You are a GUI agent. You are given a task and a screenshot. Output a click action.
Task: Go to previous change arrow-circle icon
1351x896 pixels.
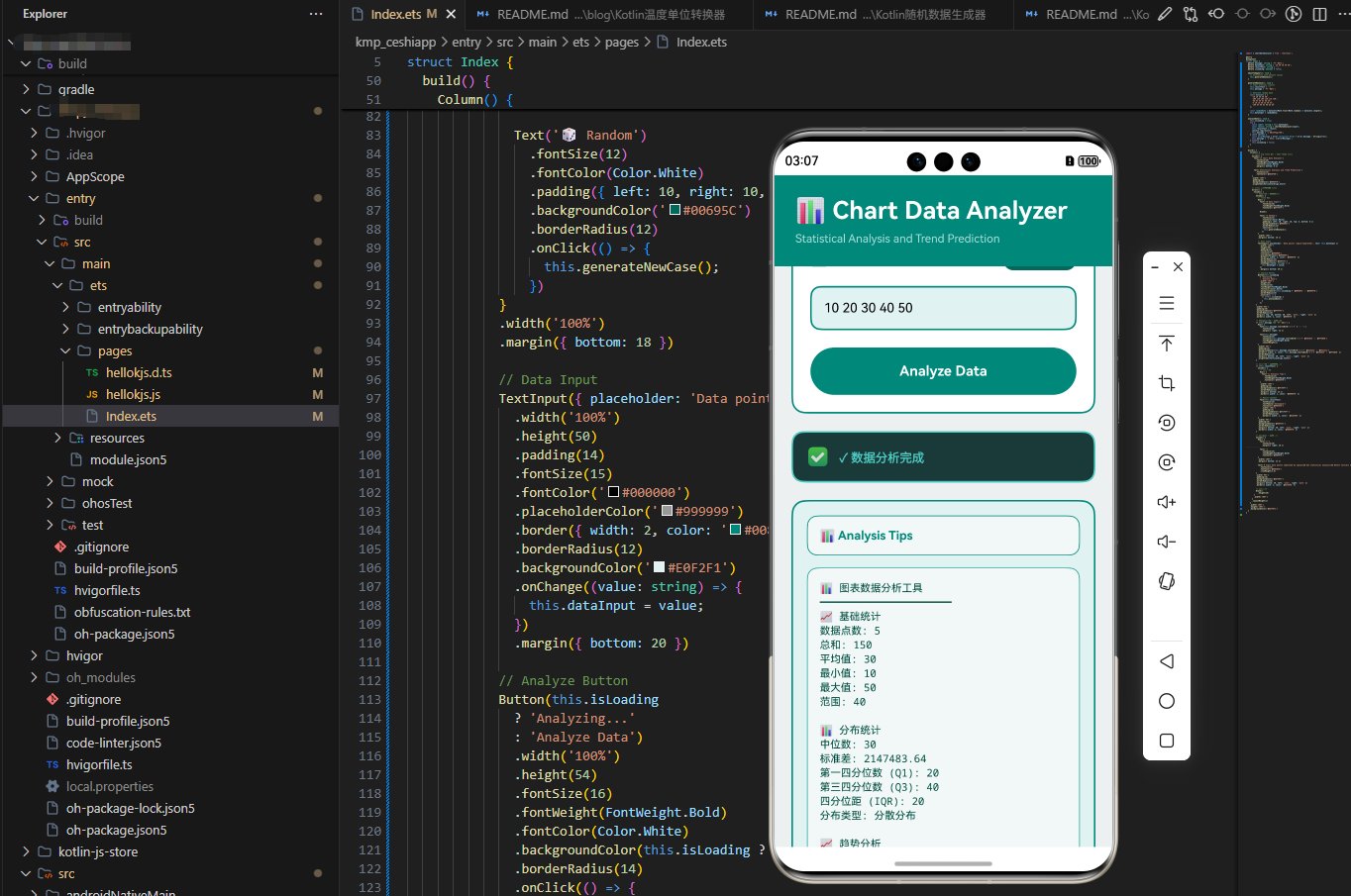(x=1216, y=14)
